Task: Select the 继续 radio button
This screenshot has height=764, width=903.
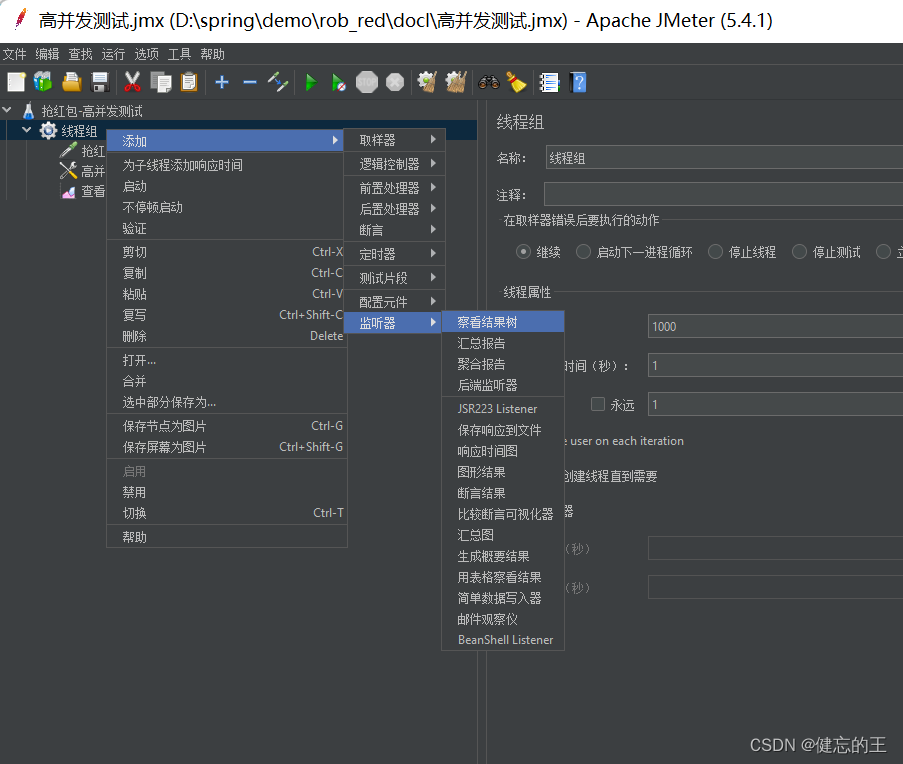Action: pyautogui.click(x=523, y=252)
